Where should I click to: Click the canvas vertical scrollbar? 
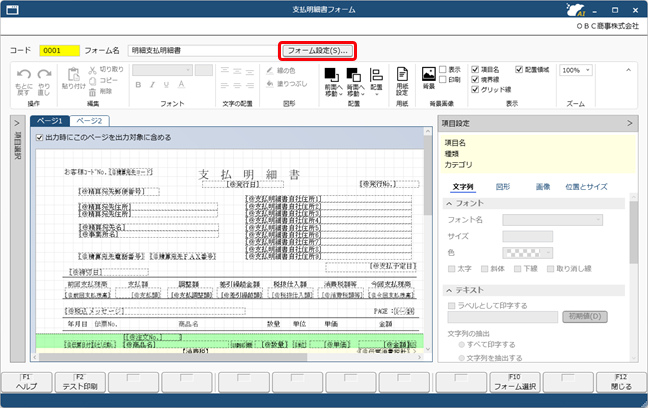[428, 239]
